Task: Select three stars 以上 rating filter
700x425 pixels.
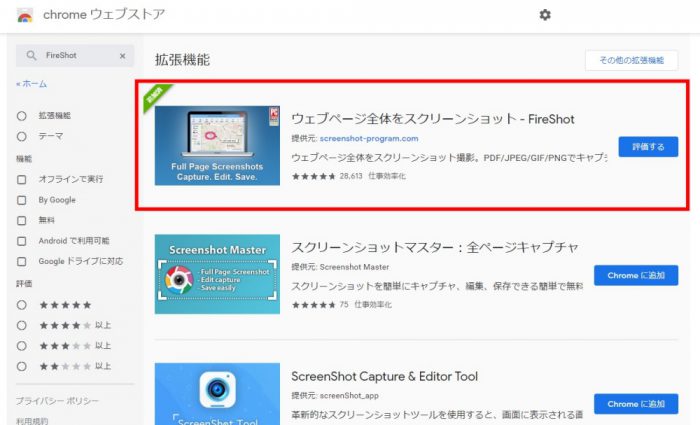Action: coord(21,346)
